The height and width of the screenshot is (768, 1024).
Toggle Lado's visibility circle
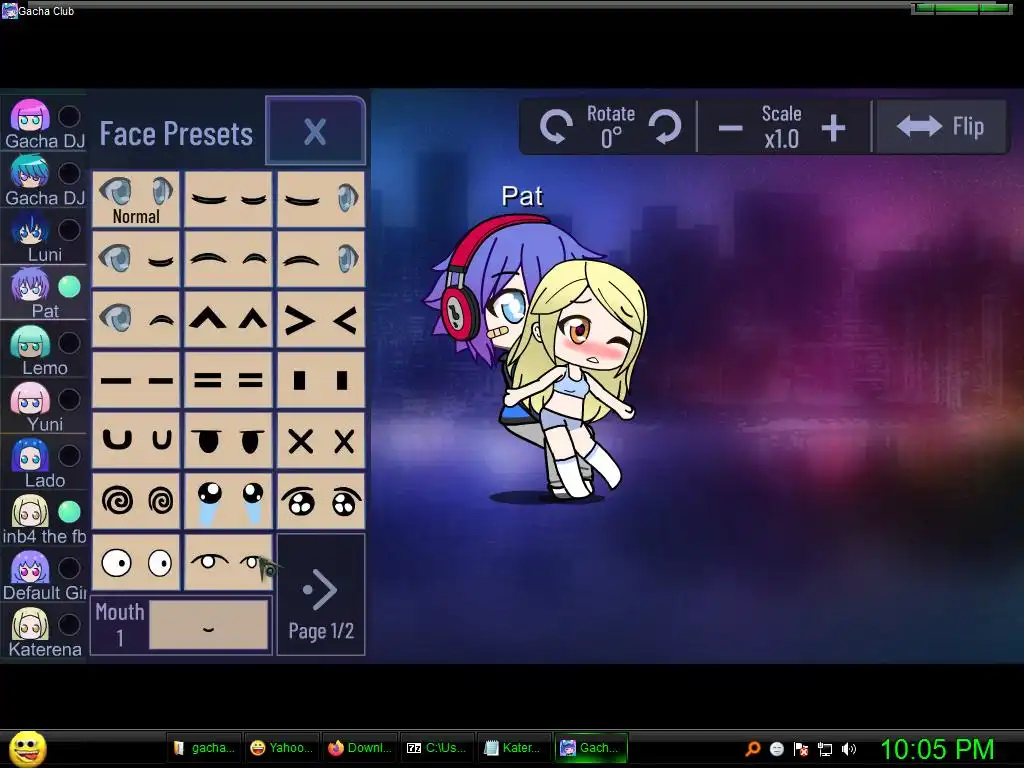tap(69, 456)
